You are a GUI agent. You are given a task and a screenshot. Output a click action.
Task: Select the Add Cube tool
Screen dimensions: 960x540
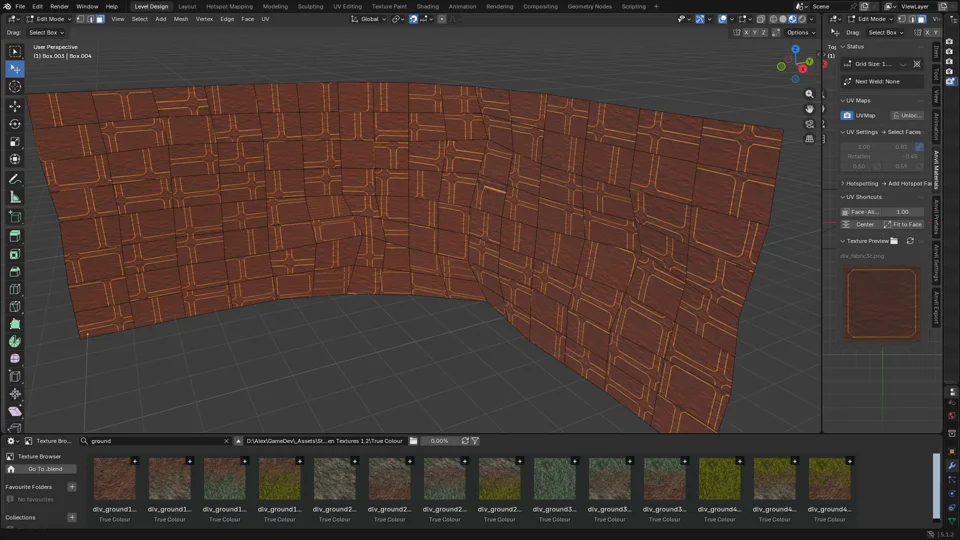pos(15,217)
